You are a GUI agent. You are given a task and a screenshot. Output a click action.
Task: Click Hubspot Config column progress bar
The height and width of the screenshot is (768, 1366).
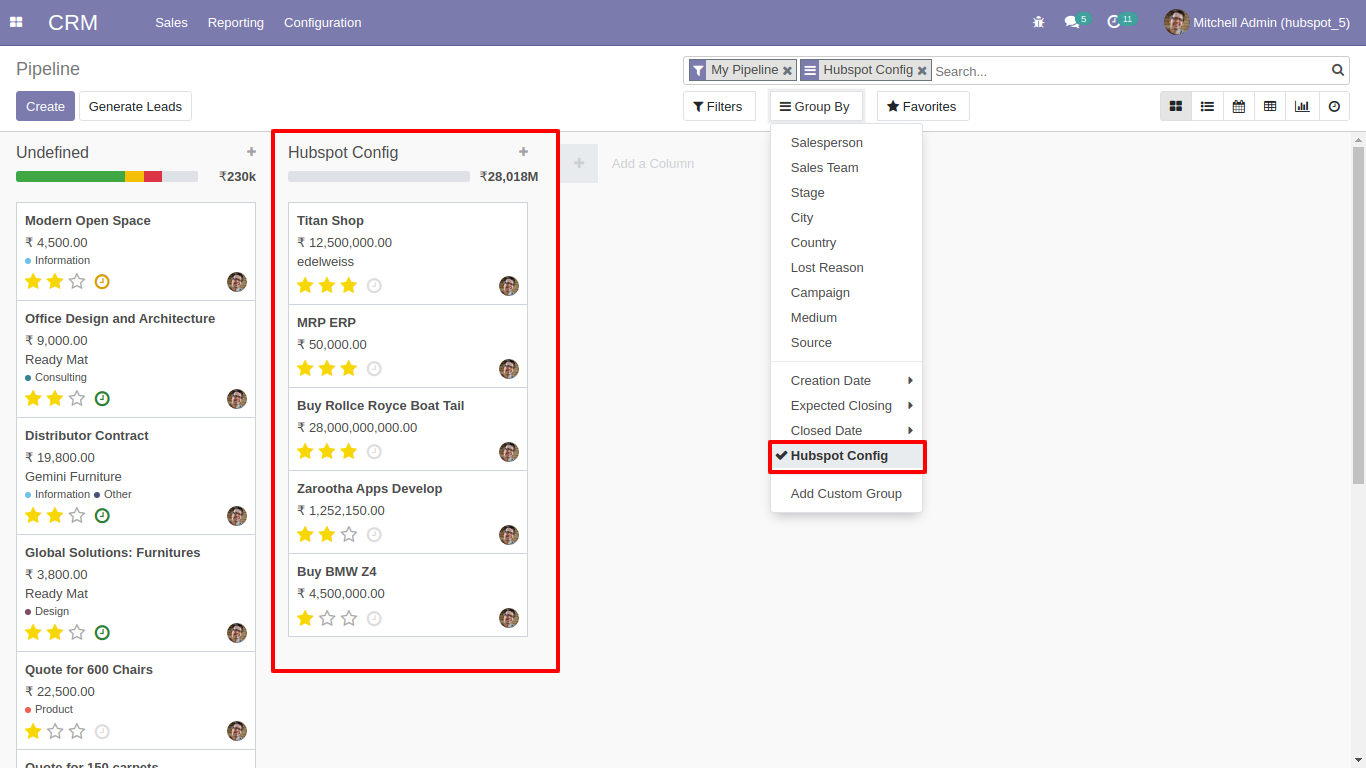point(379,176)
